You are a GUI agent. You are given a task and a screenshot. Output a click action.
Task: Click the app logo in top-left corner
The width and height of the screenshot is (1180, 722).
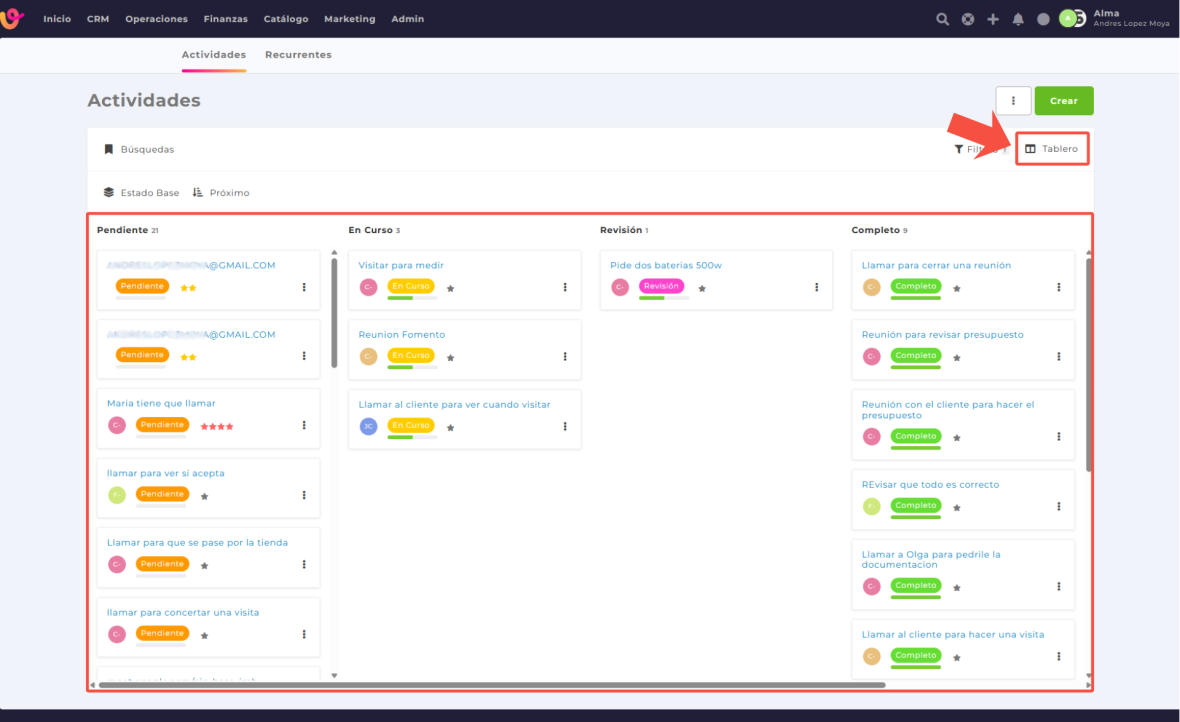(13, 19)
